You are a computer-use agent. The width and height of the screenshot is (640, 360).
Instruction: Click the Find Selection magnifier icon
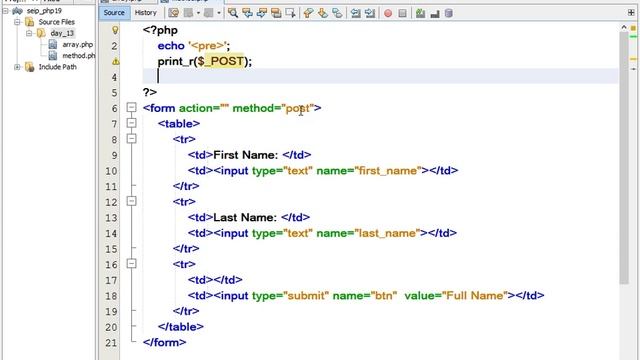(233, 13)
